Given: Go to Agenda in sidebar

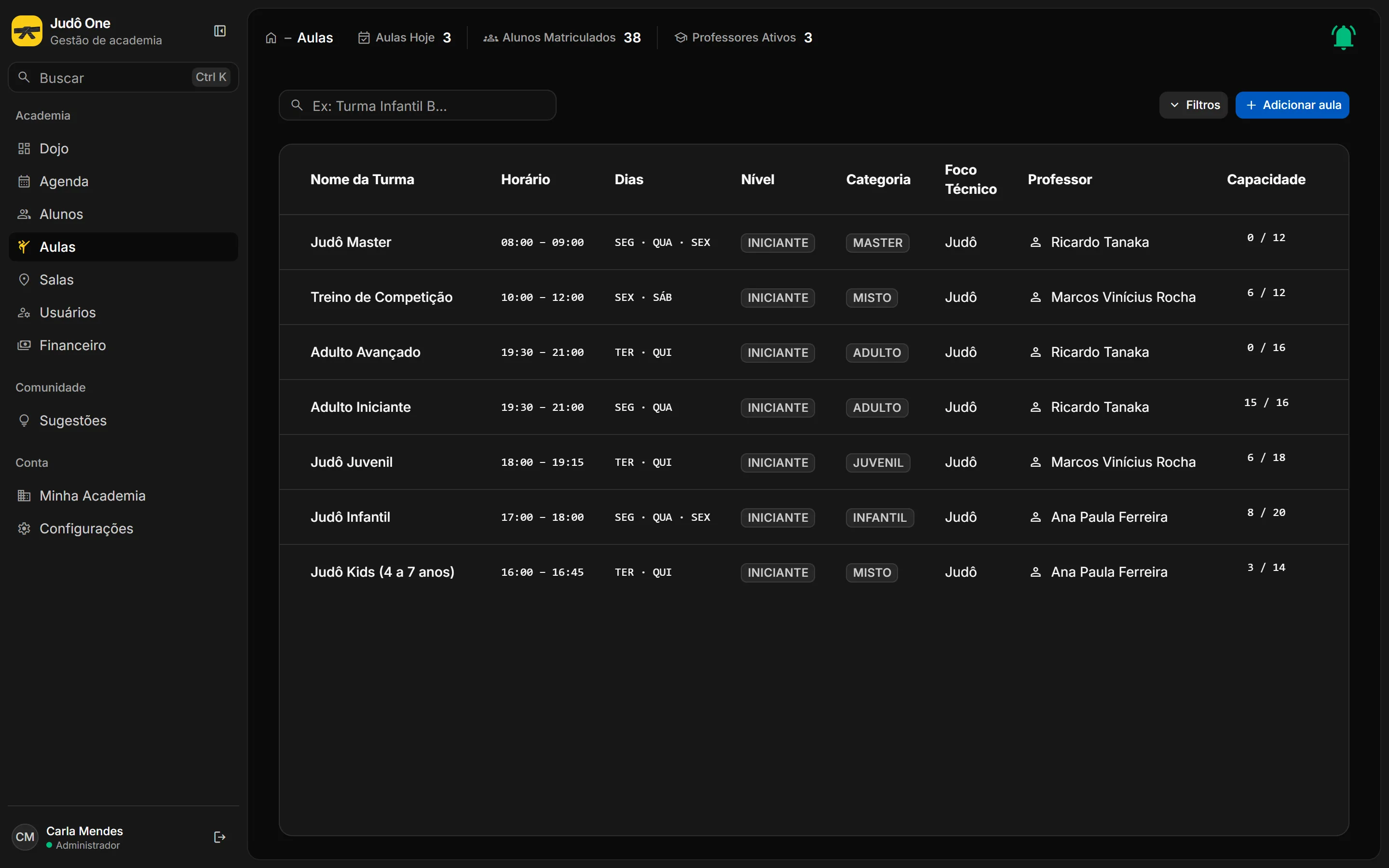Looking at the screenshot, I should (123, 181).
